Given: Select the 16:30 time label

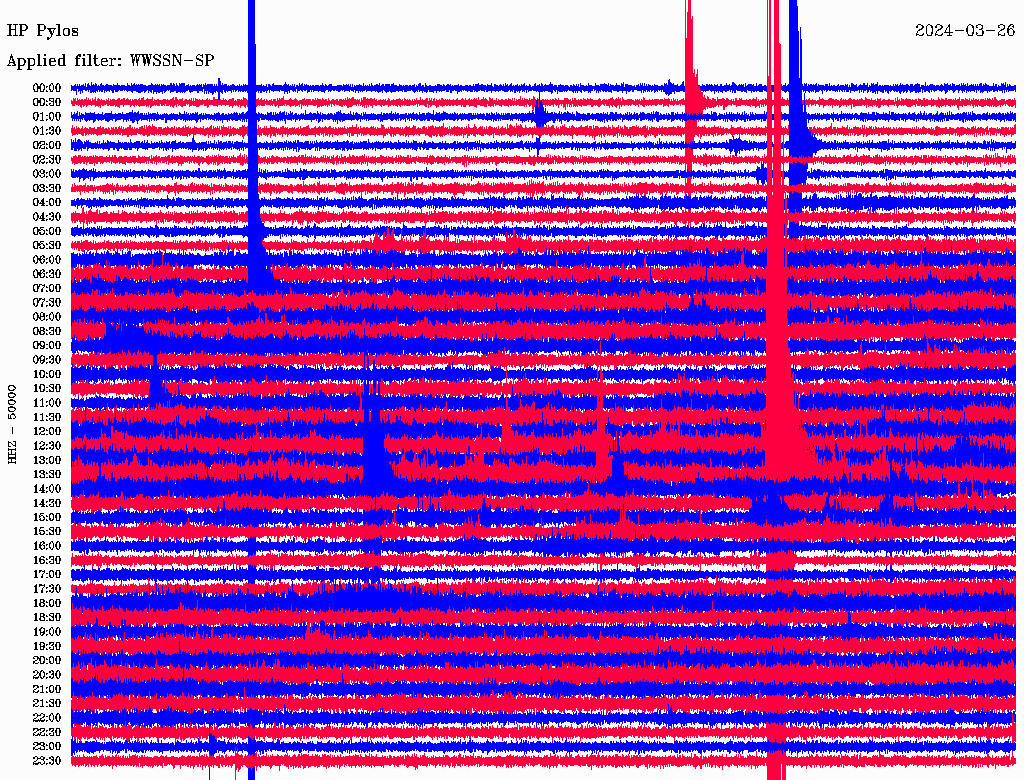Looking at the screenshot, I should [46, 560].
